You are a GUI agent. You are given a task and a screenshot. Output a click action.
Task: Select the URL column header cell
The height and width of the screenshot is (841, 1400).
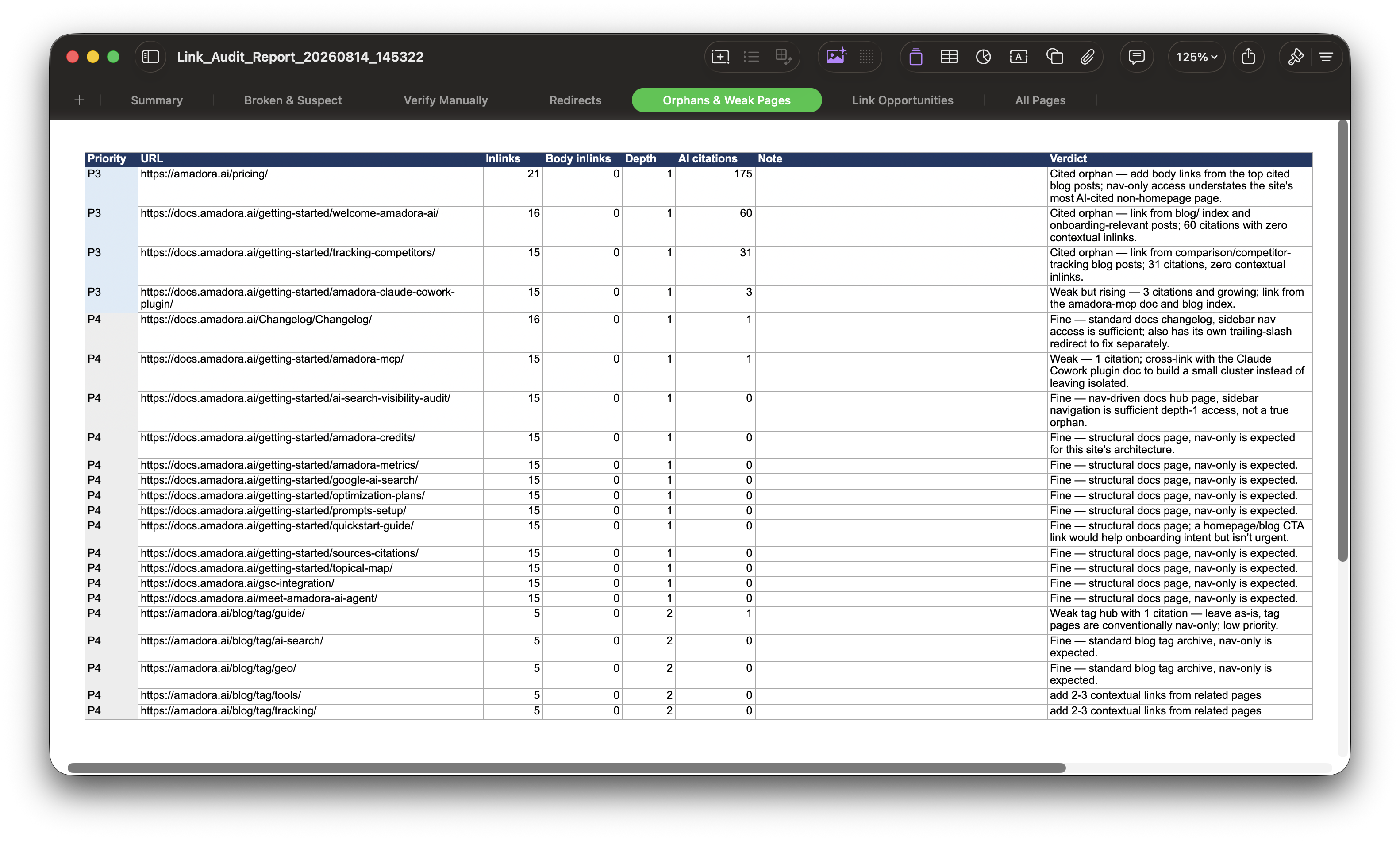pos(310,158)
